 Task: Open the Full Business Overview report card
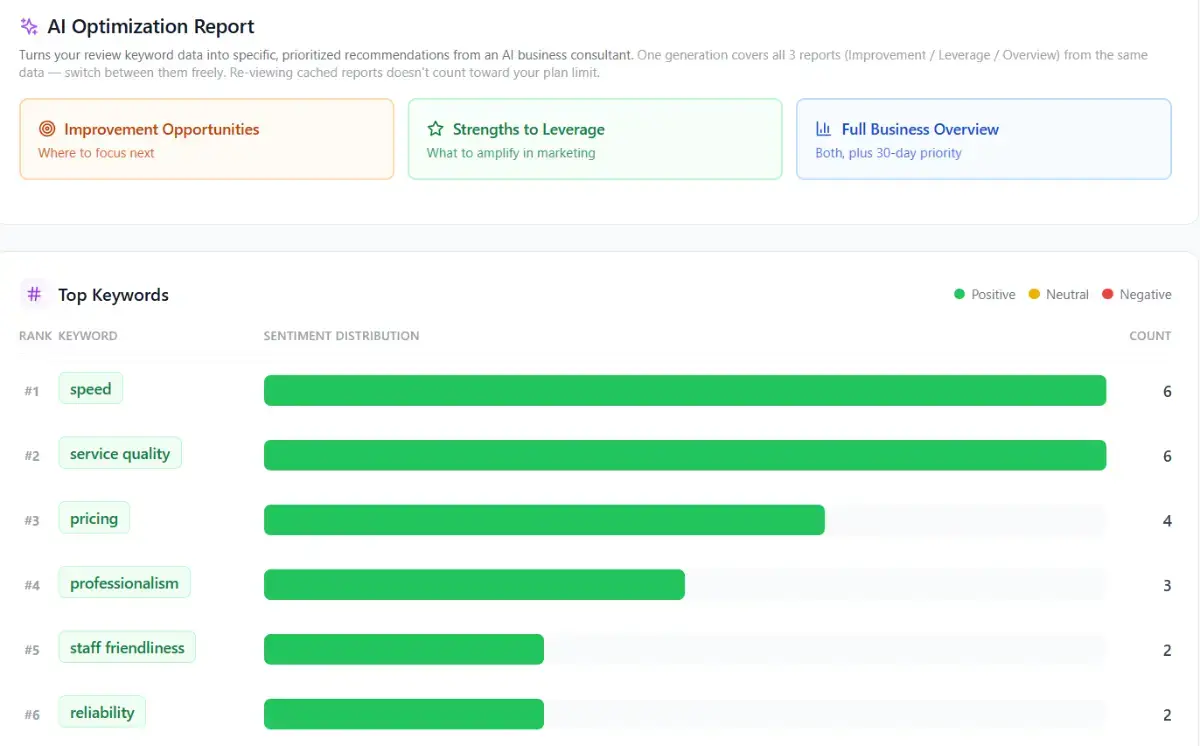coord(984,139)
